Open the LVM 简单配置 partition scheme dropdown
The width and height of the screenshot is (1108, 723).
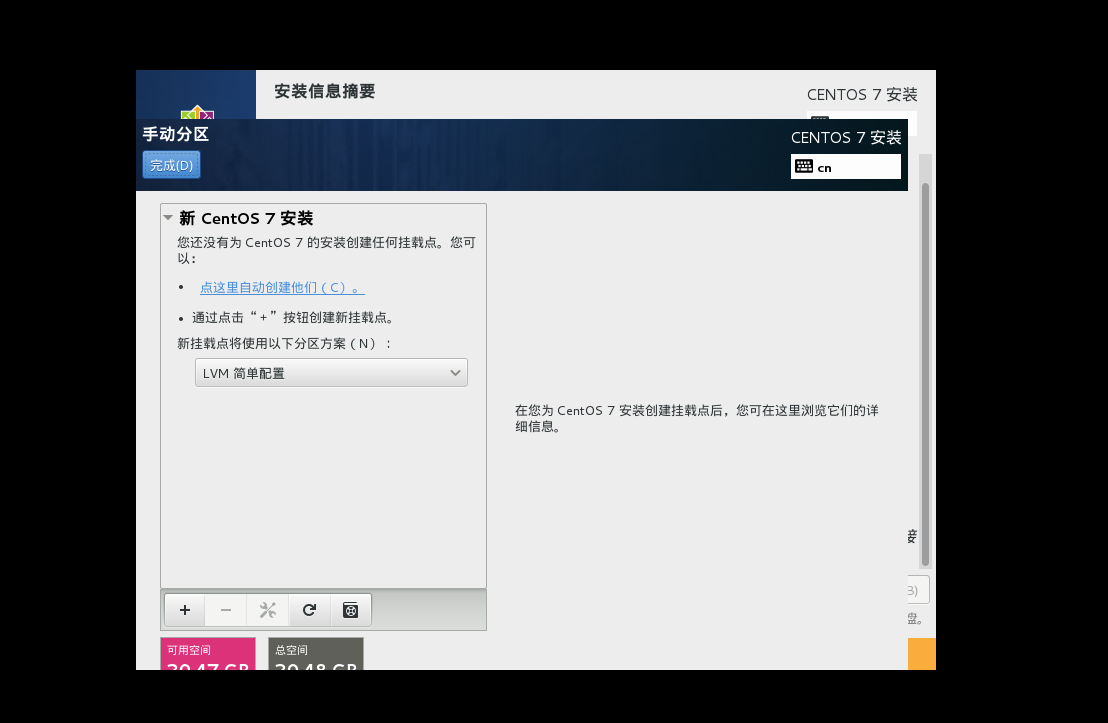pos(331,373)
